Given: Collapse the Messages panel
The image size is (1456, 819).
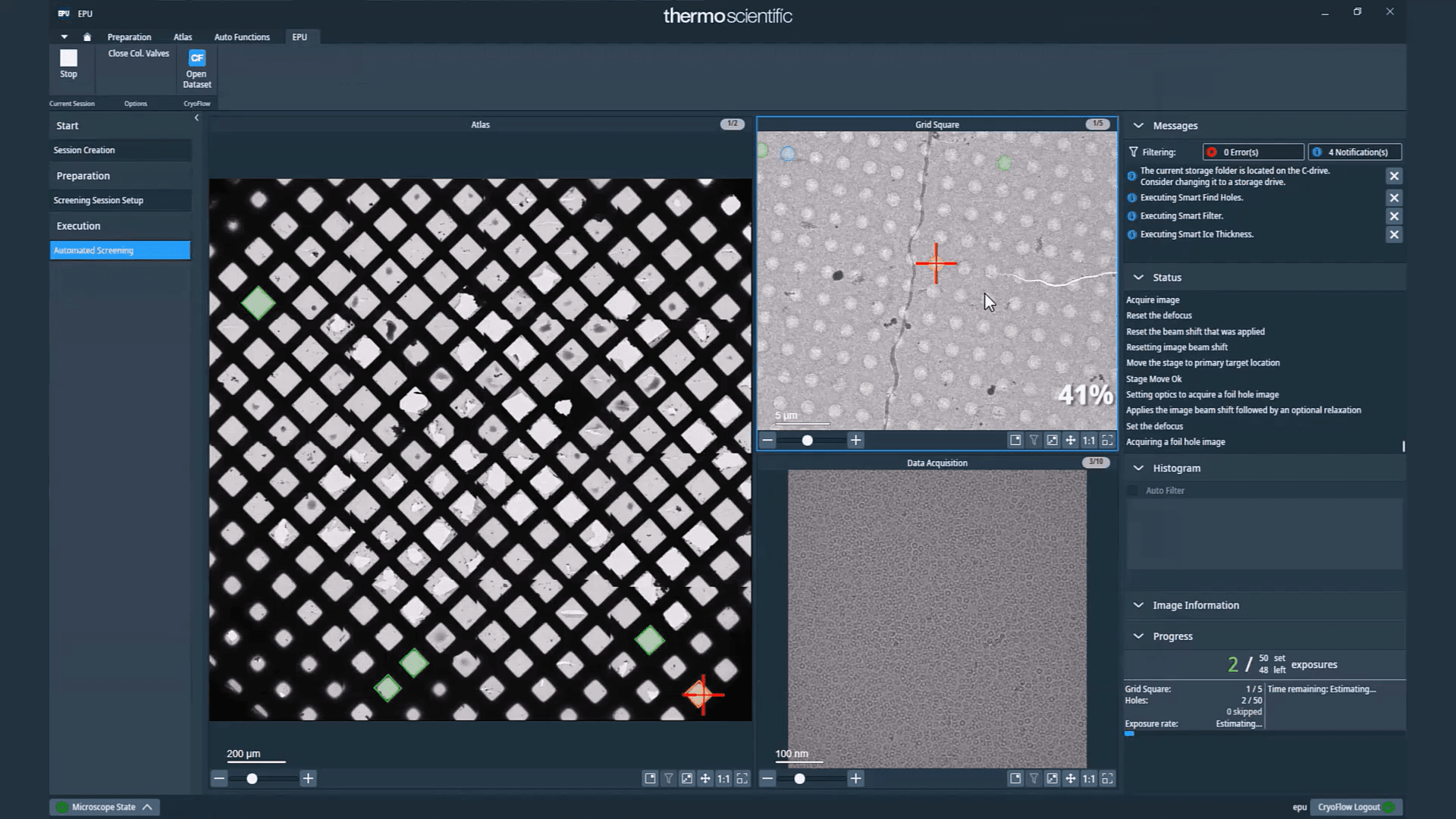Looking at the screenshot, I should coord(1138,126).
